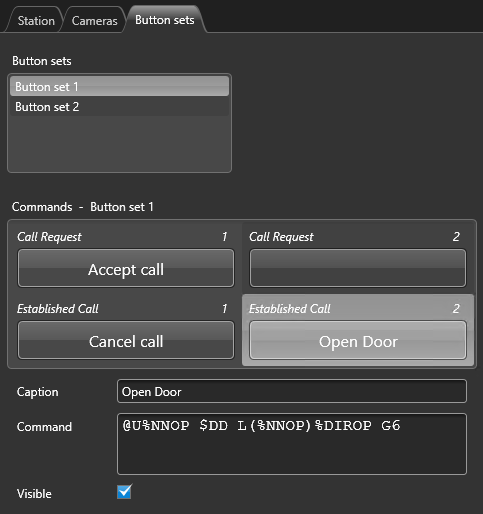Image resolution: width=483 pixels, height=514 pixels.
Task: Click the Call Request 2 slot header
Action: [355, 237]
